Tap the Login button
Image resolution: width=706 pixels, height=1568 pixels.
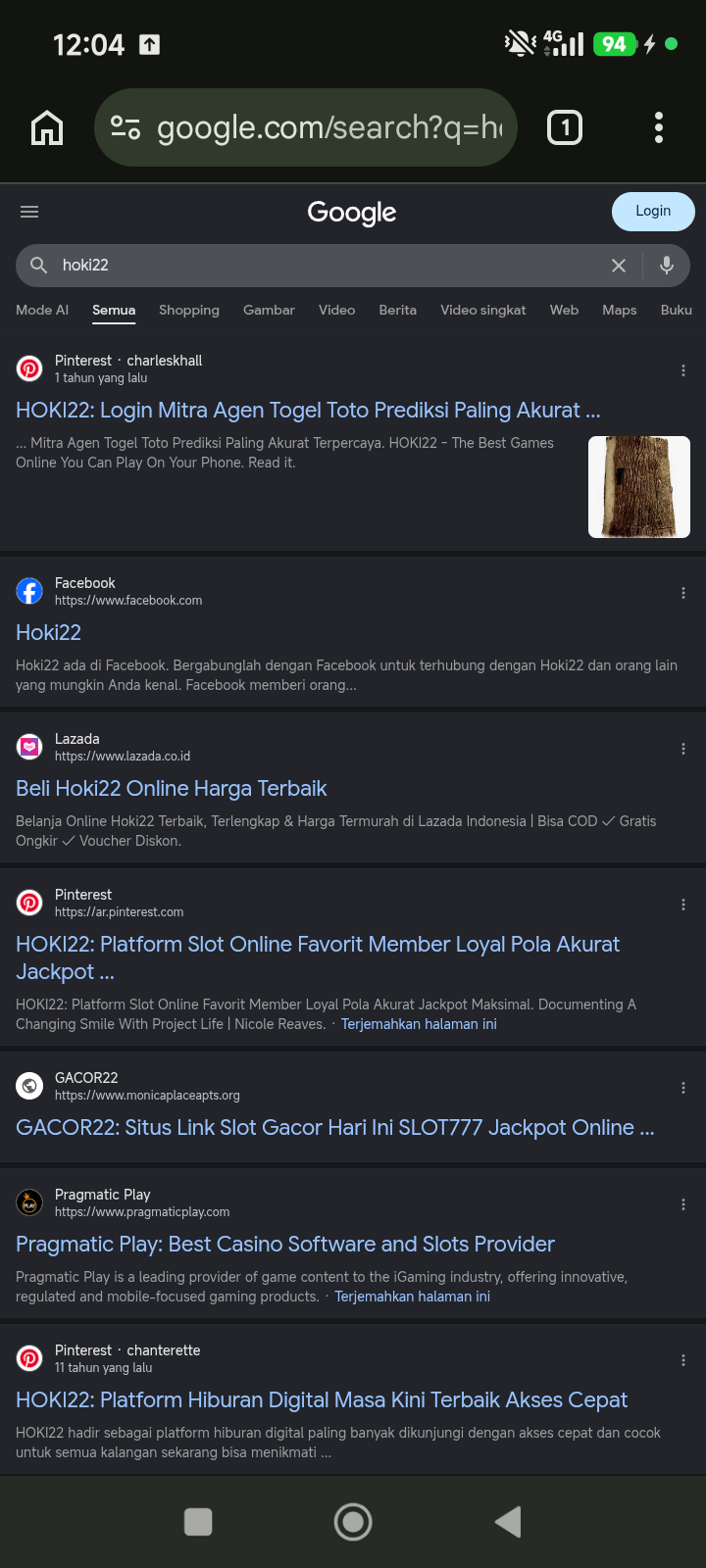pos(653,212)
